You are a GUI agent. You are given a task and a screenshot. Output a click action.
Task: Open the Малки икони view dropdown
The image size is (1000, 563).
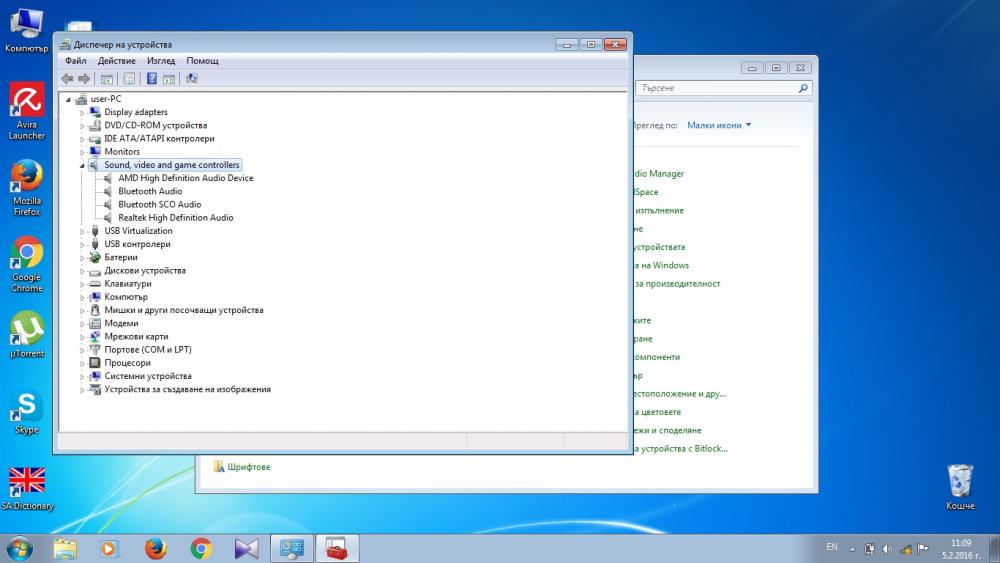pyautogui.click(x=719, y=126)
